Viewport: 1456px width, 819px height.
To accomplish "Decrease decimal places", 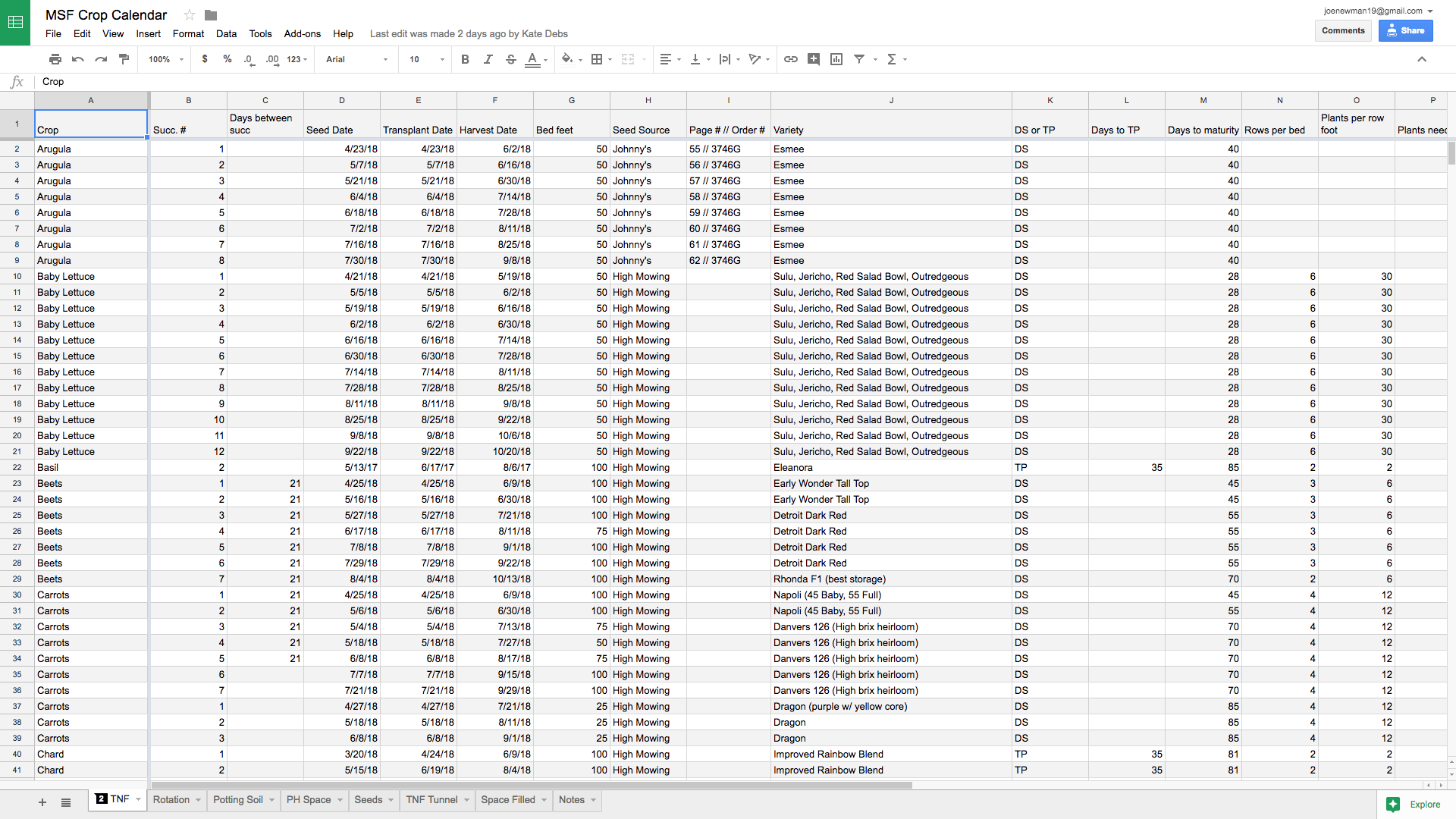I will [x=249, y=59].
